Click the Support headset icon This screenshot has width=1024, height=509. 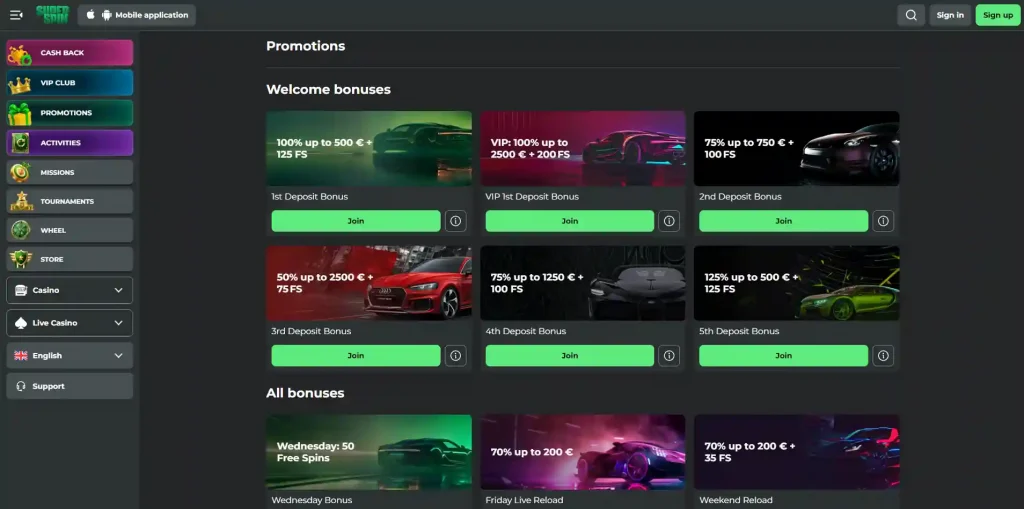(x=21, y=386)
